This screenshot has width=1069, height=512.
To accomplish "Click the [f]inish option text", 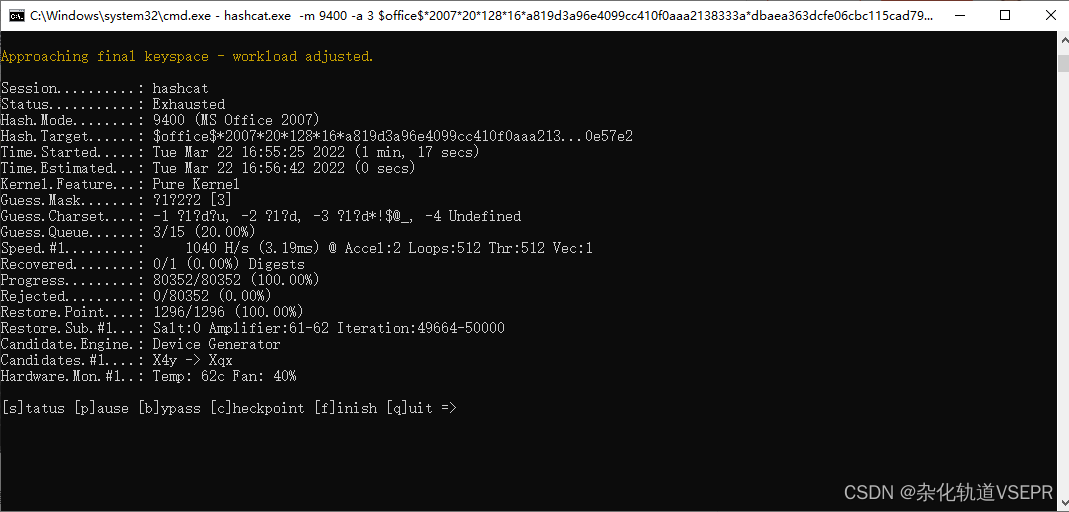I will tap(345, 408).
